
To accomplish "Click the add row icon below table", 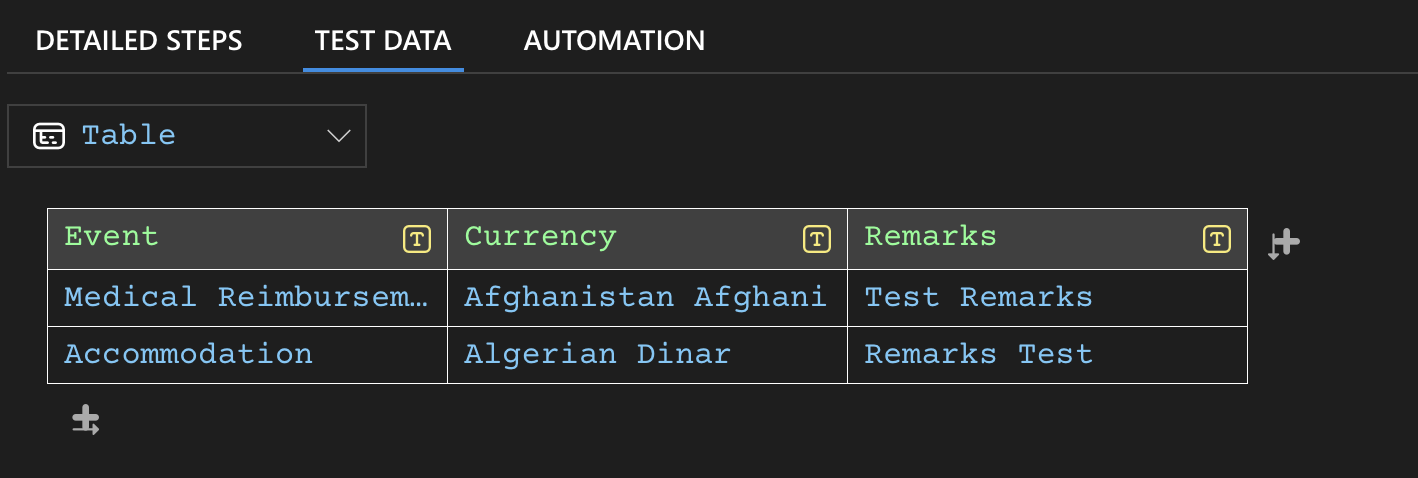I will (x=86, y=420).
